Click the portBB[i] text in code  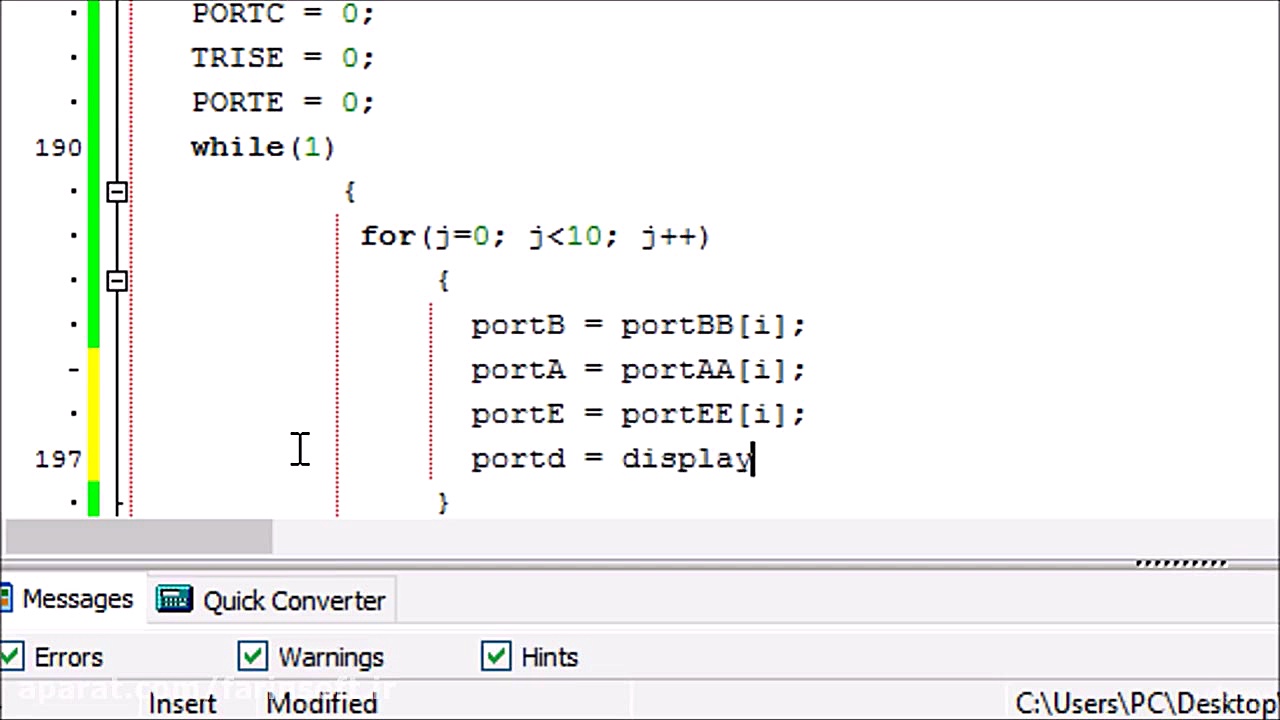pyautogui.click(x=712, y=326)
